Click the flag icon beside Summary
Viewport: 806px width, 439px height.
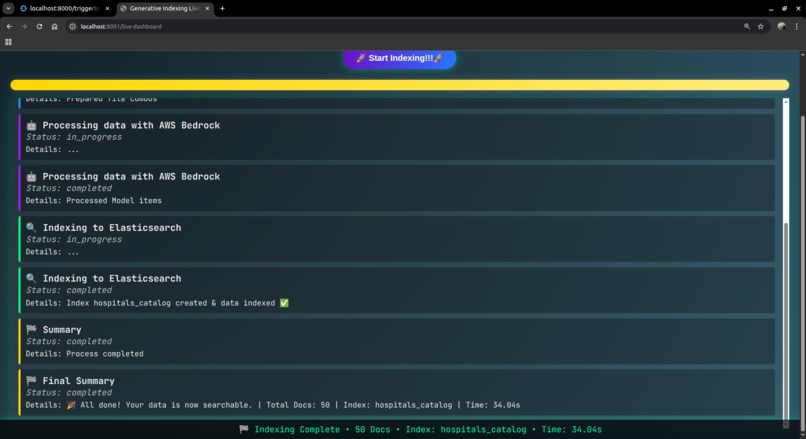31,329
